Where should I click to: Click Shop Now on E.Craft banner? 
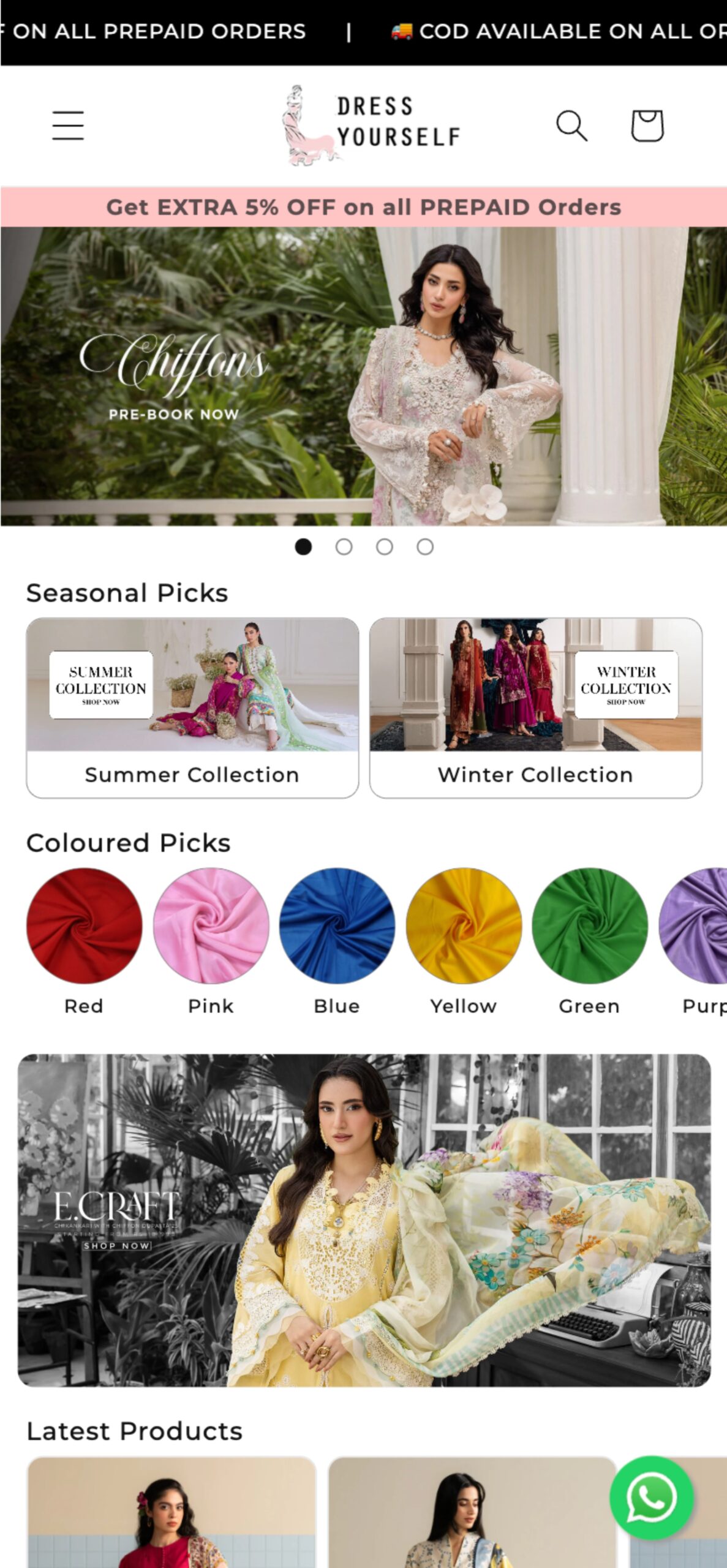(117, 1245)
